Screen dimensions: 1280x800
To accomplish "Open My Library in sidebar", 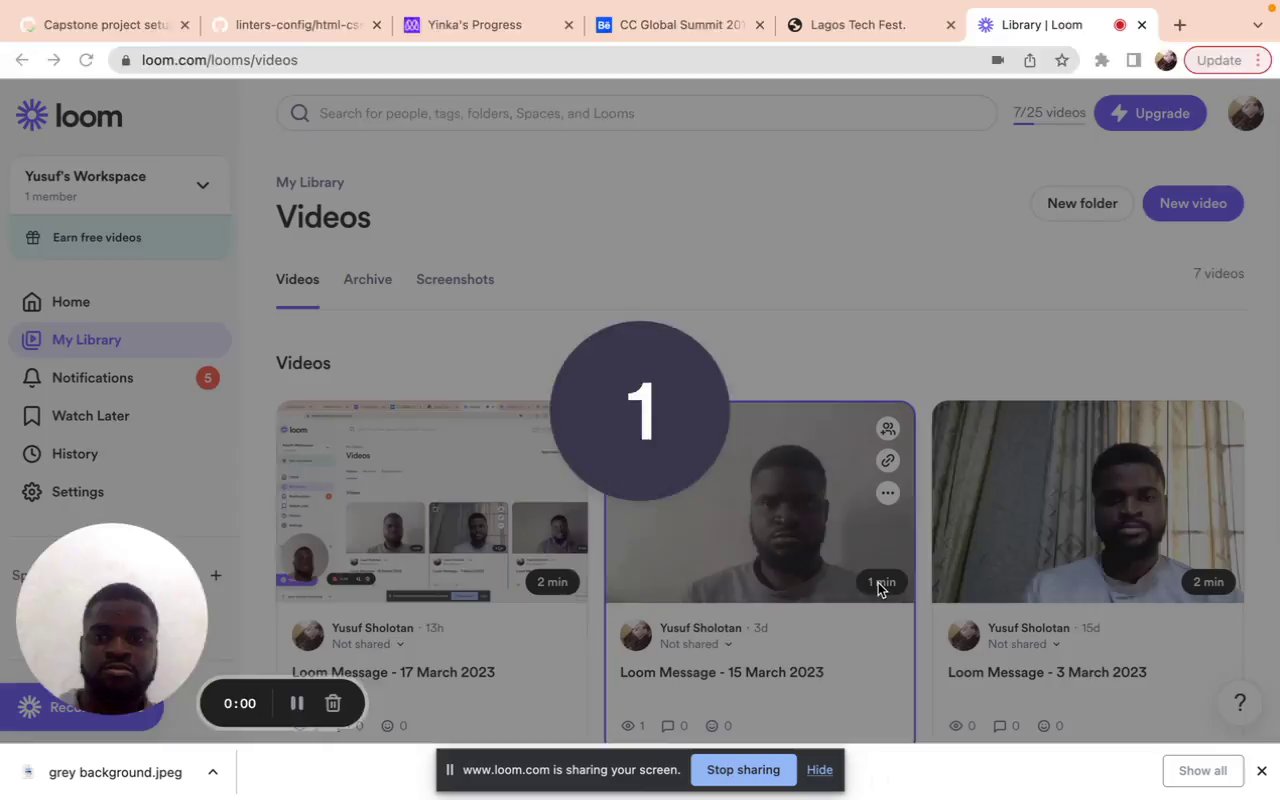I will 120,340.
